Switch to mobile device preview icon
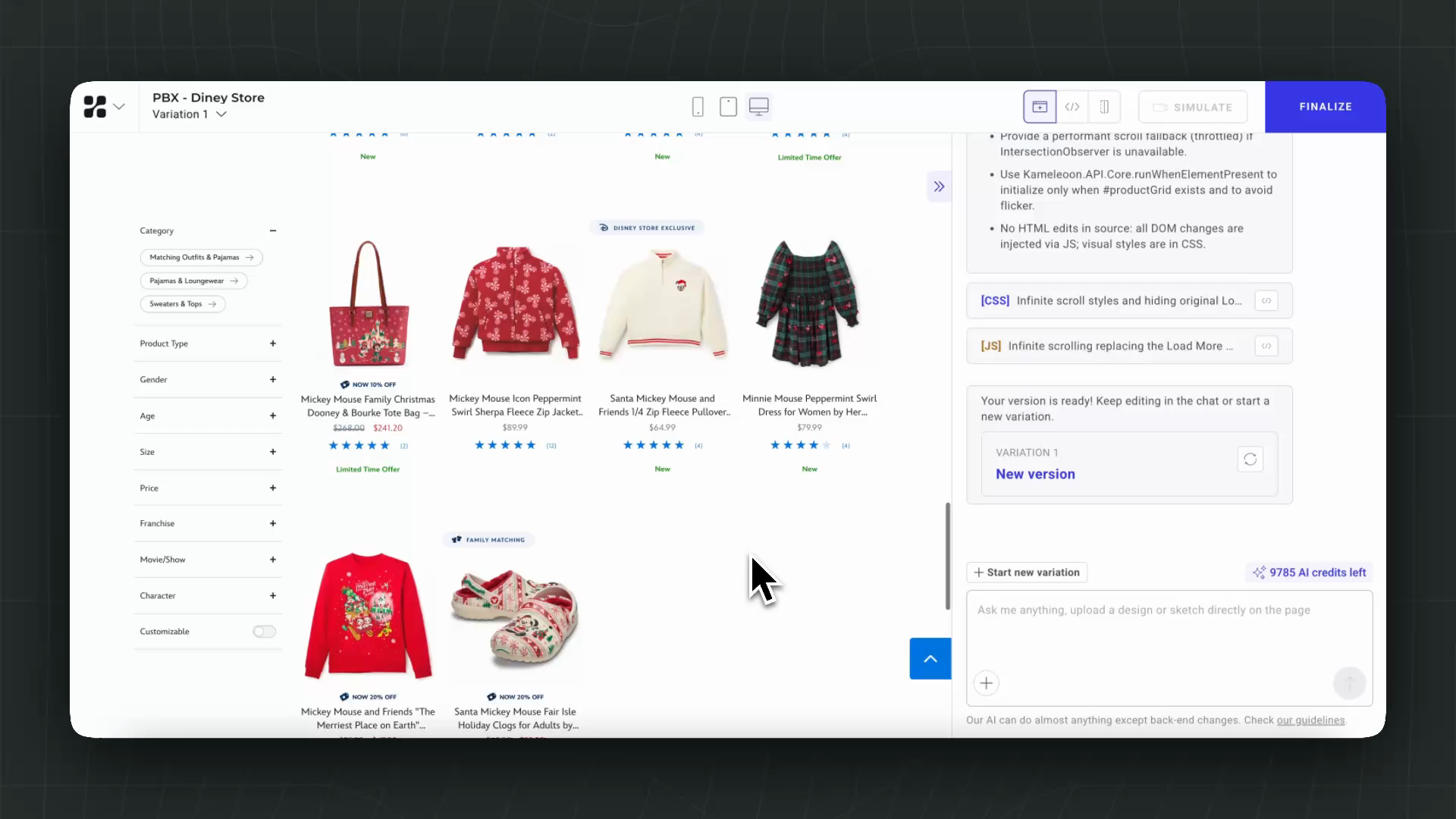The width and height of the screenshot is (1456, 819). [x=698, y=107]
